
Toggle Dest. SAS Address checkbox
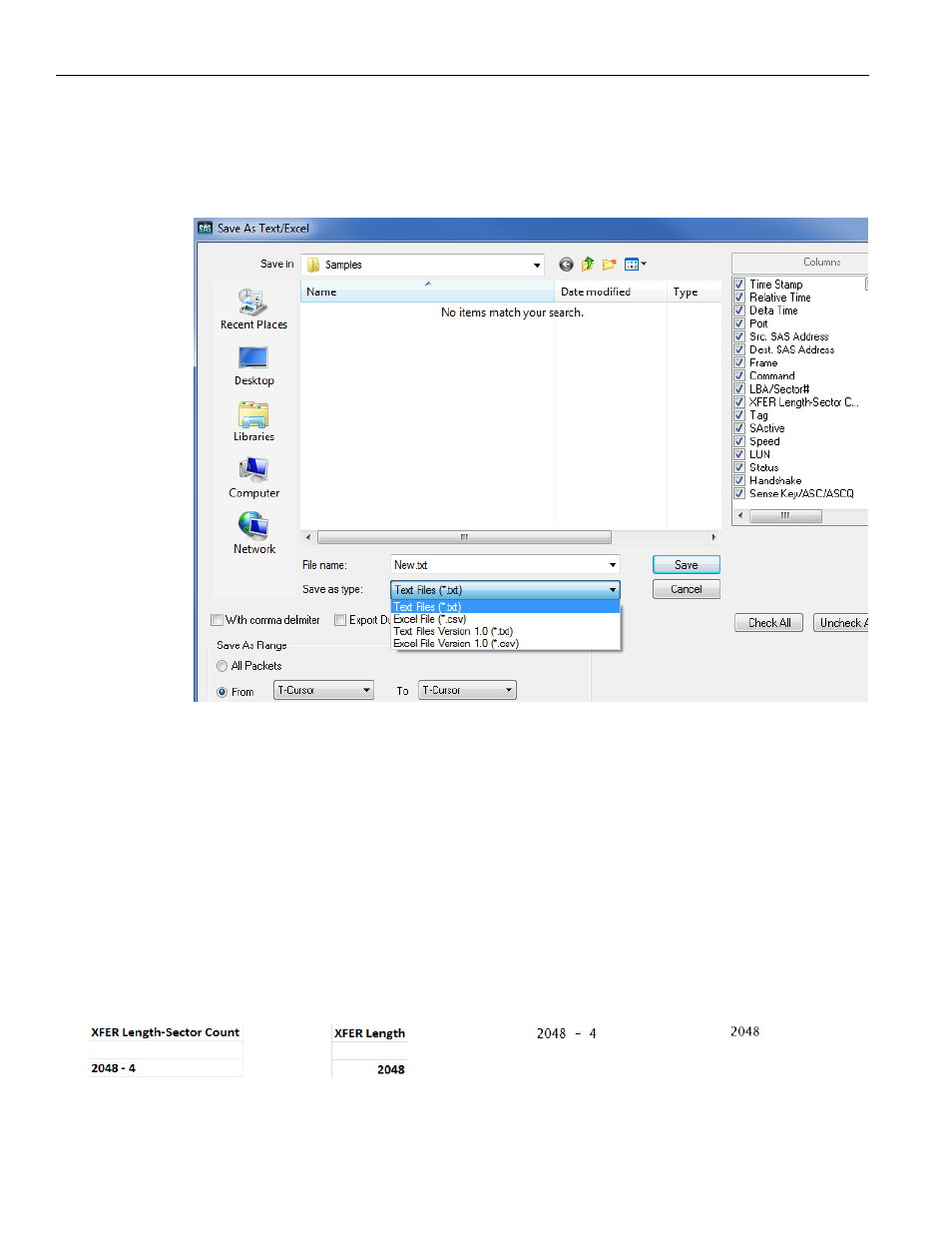739,349
